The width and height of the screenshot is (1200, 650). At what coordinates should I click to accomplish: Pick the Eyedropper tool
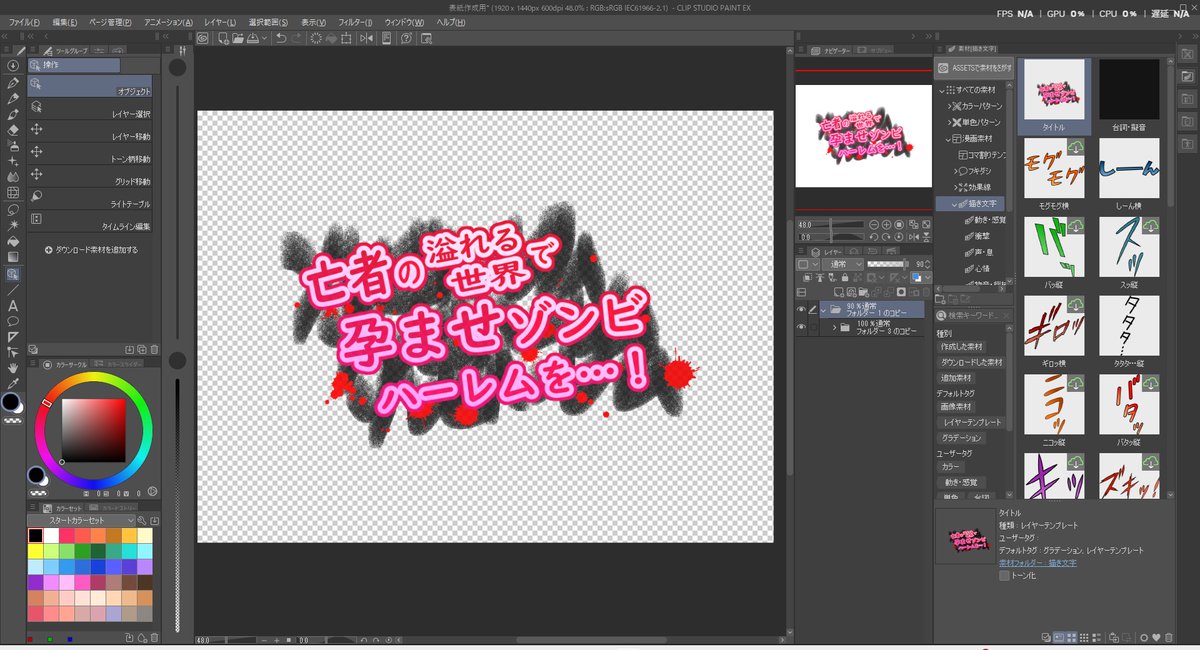(13, 383)
